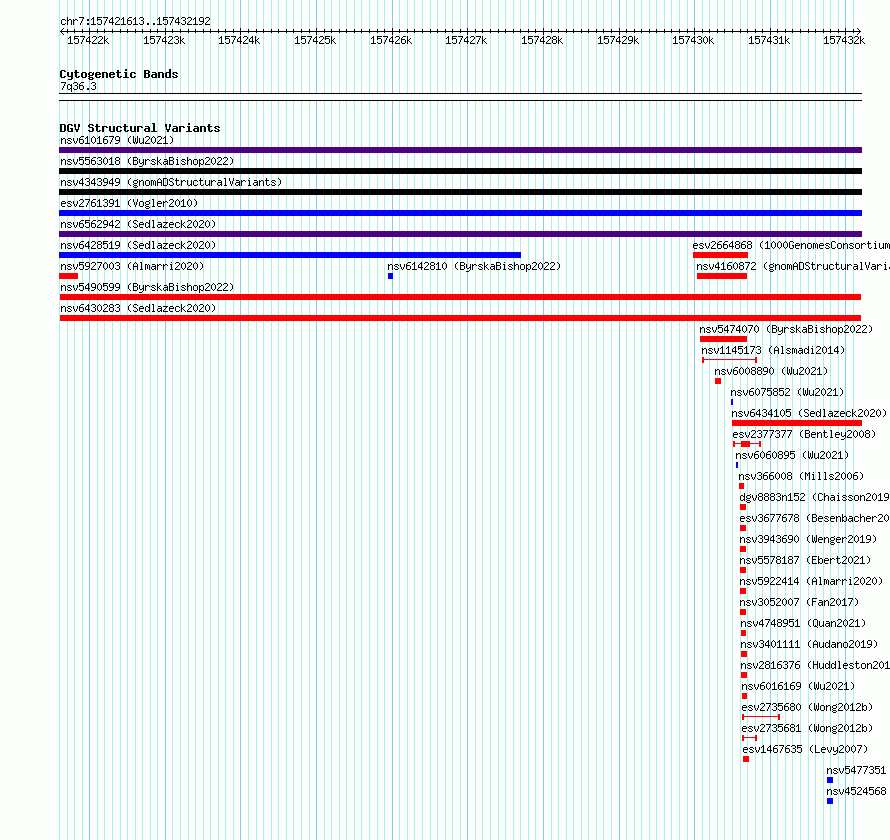Open the nsv2816376 Huddleston label
This screenshot has width=890, height=840.
coord(815,665)
